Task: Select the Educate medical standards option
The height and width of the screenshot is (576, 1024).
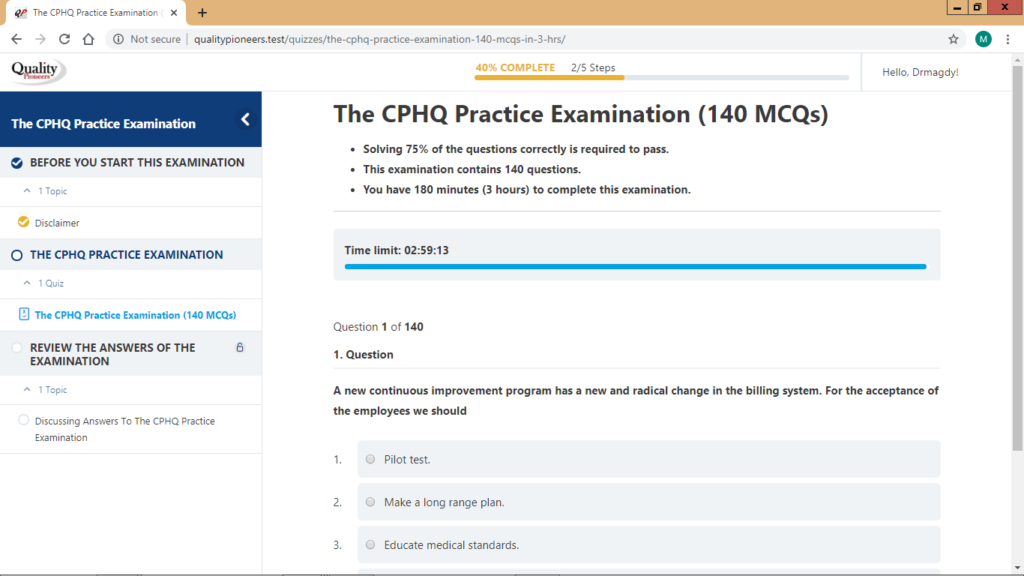Action: coord(370,544)
